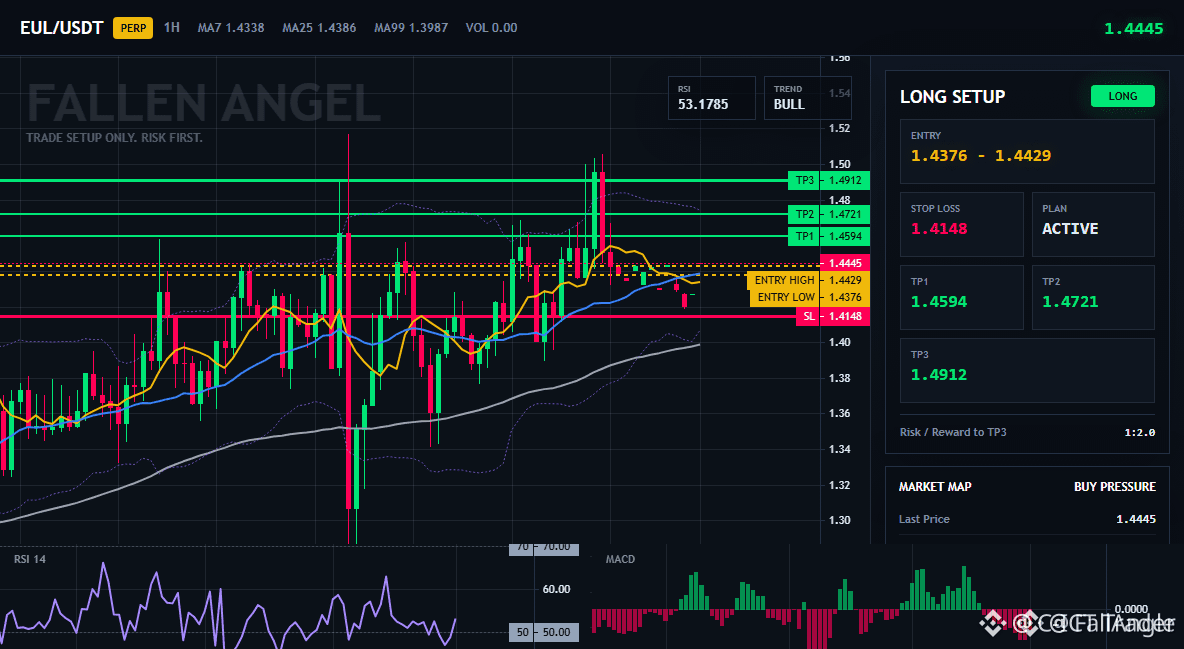Click the 1.50 price axis label
This screenshot has width=1184, height=649.
pyautogui.click(x=840, y=164)
